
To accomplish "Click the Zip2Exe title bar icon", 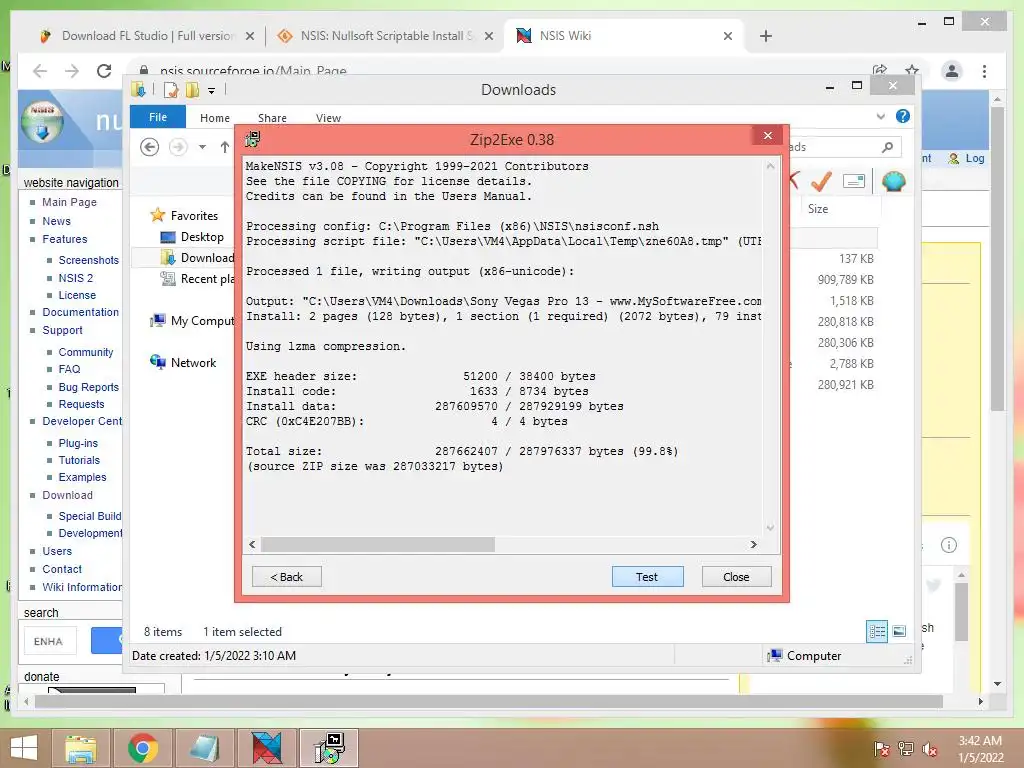I will coord(253,138).
